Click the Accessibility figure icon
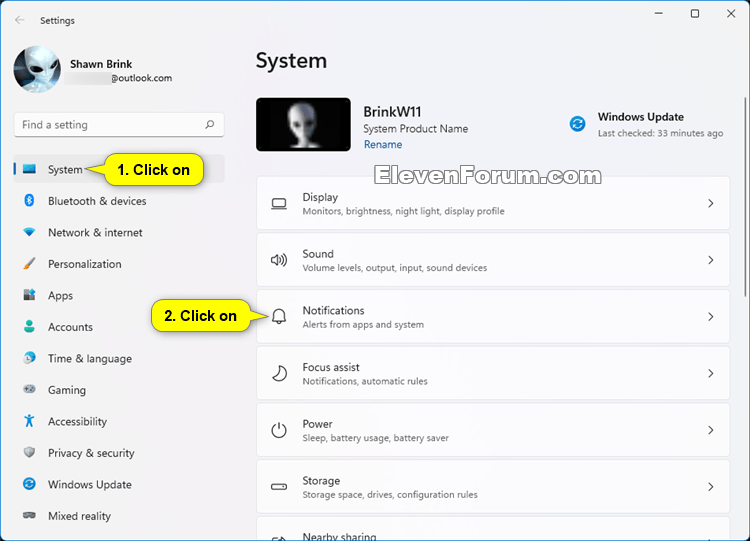This screenshot has height=541, width=750. pos(29,421)
